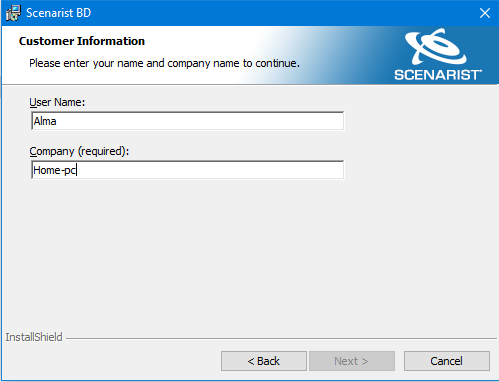
Task: Click the 'Please enter your name' instruction text
Action: (x=164, y=63)
